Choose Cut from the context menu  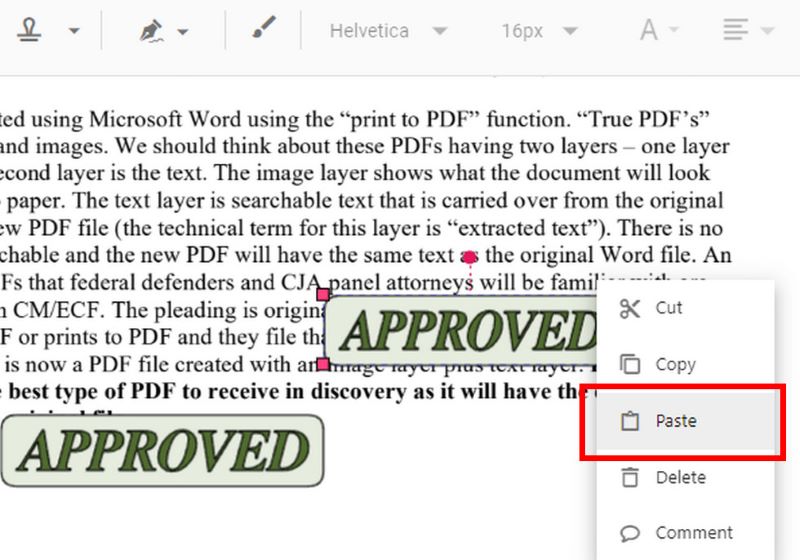coord(686,308)
